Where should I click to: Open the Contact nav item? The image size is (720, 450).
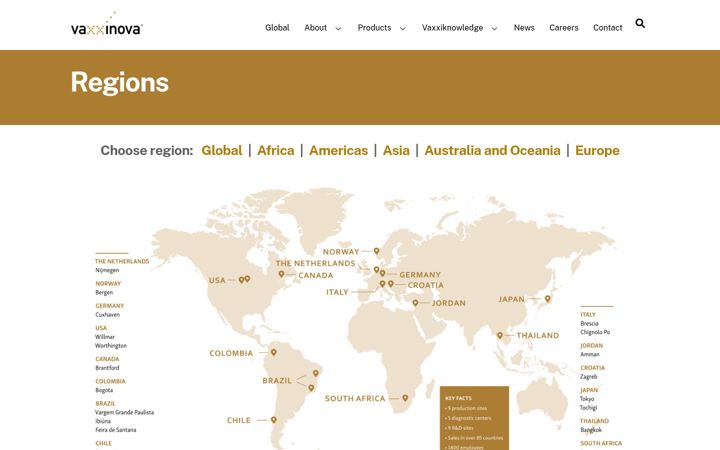[x=608, y=28]
